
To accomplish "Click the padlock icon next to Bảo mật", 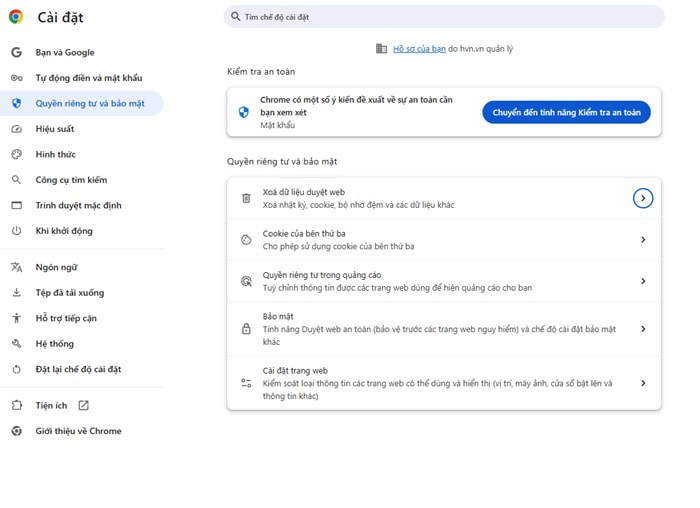I will [x=246, y=329].
